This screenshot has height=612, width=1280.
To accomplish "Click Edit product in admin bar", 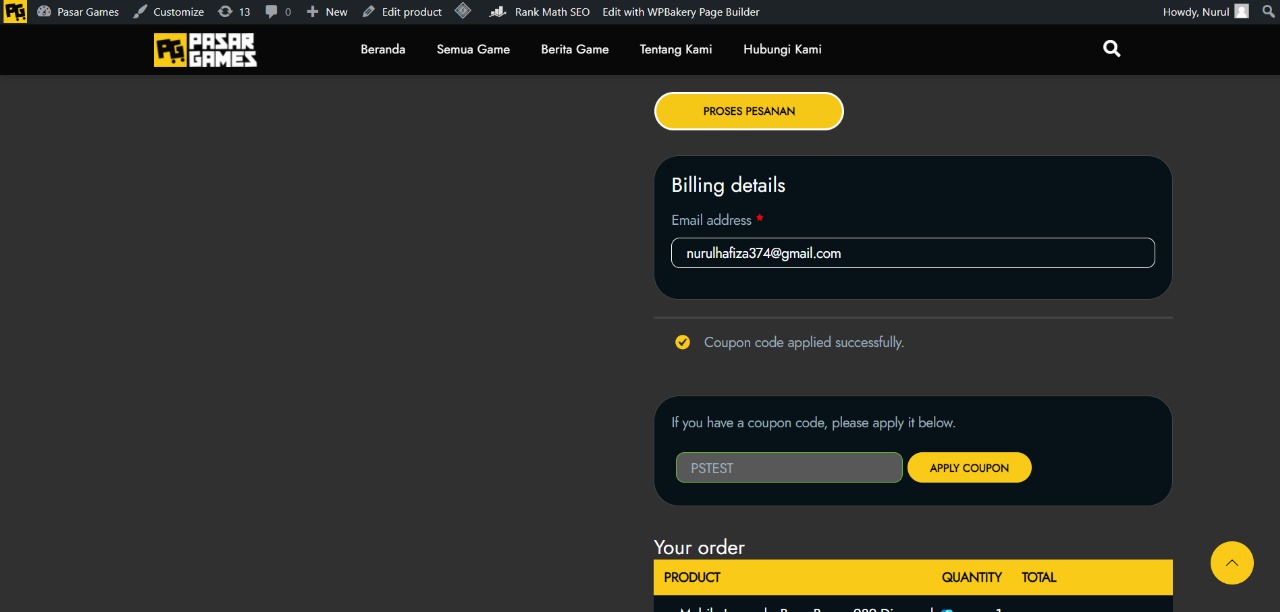I will coord(402,12).
